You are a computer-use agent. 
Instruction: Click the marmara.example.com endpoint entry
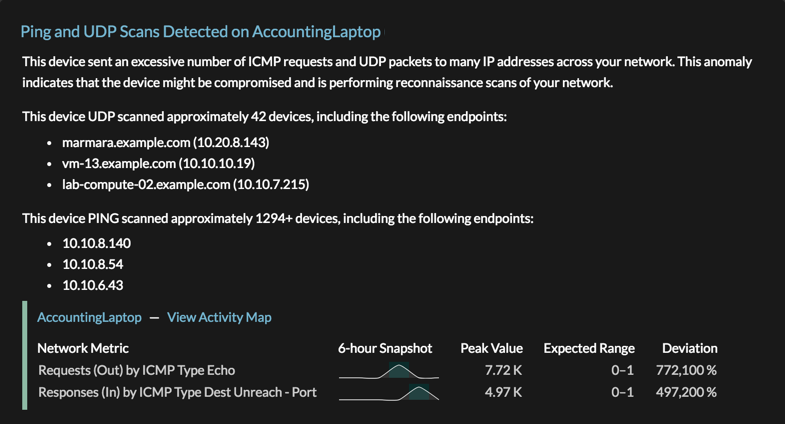coord(166,143)
